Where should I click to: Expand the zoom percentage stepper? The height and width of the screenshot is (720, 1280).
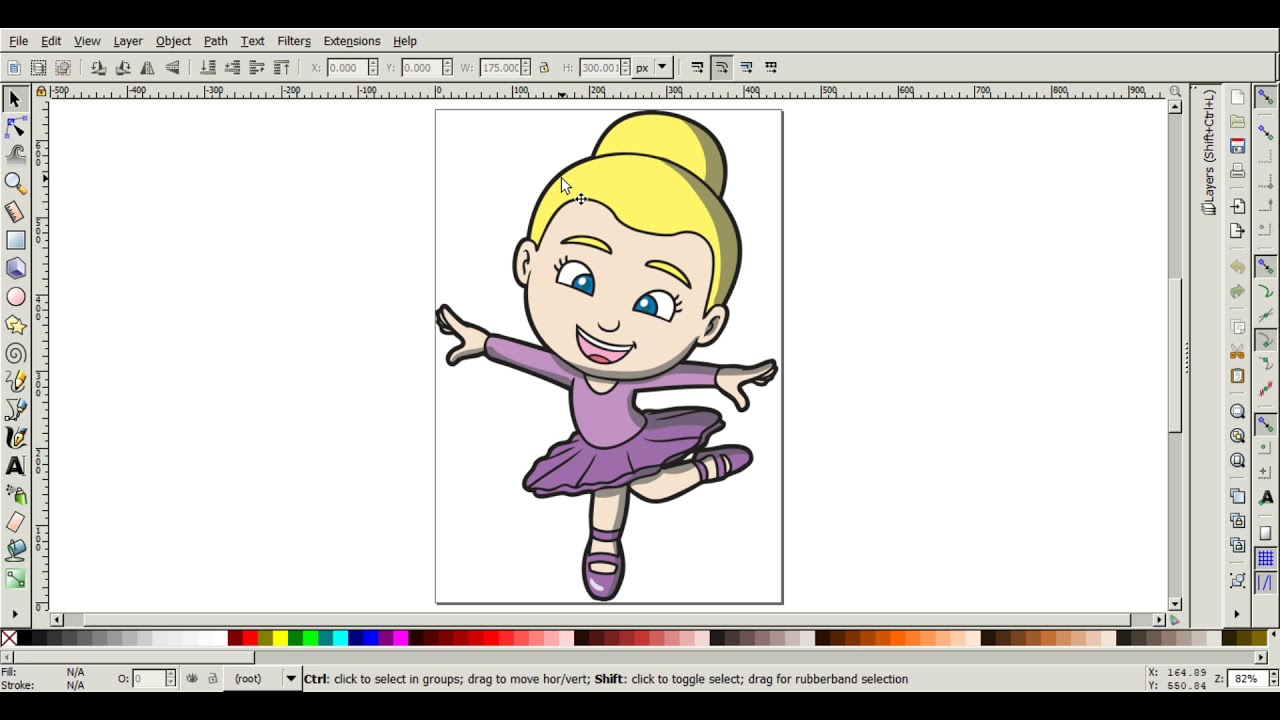(x=1274, y=679)
